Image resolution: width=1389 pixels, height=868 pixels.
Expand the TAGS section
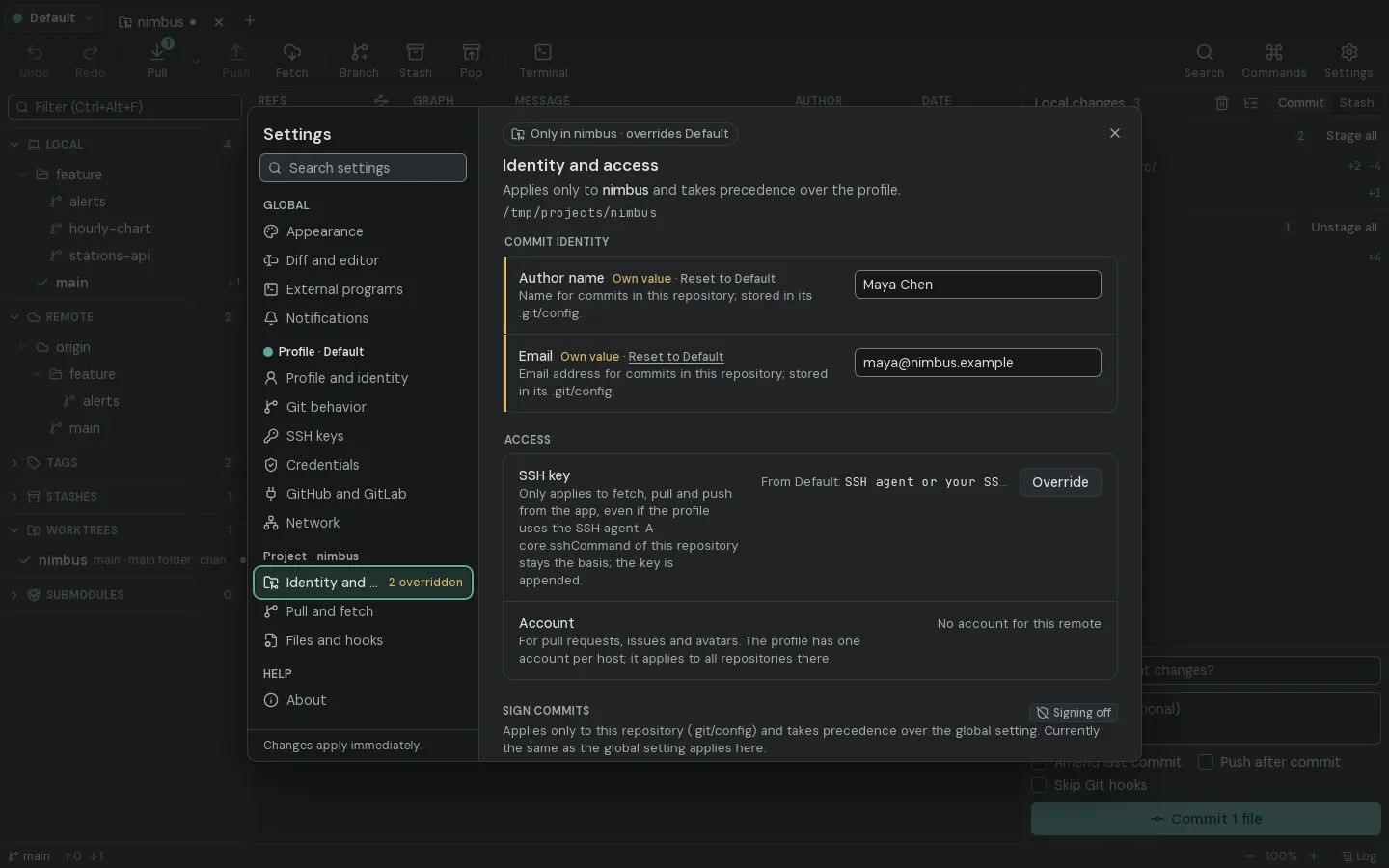point(14,463)
